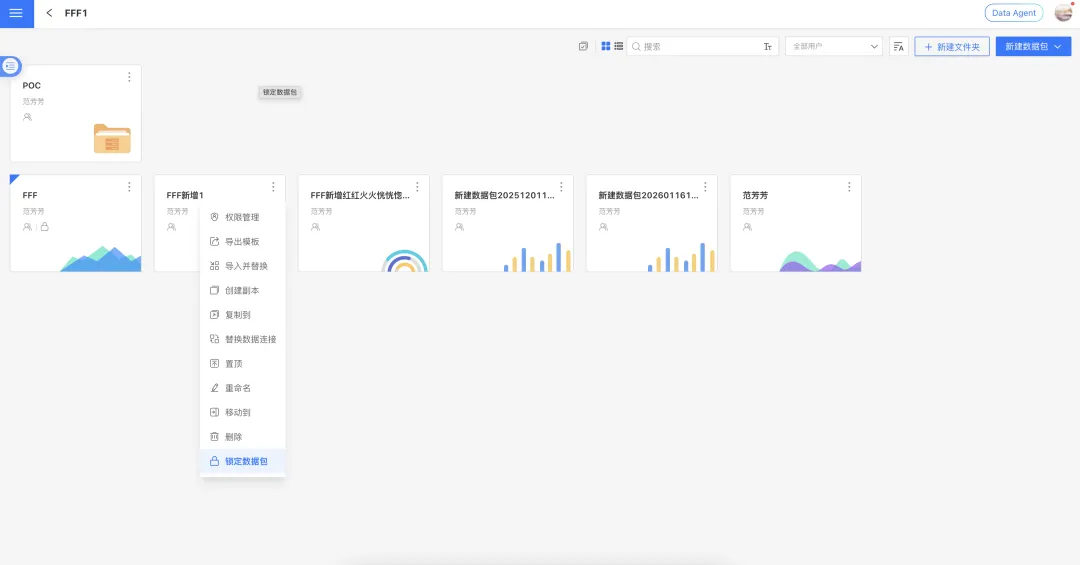Open more options on 新建数据包202512011 card
The height and width of the screenshot is (565, 1080).
coord(561,187)
